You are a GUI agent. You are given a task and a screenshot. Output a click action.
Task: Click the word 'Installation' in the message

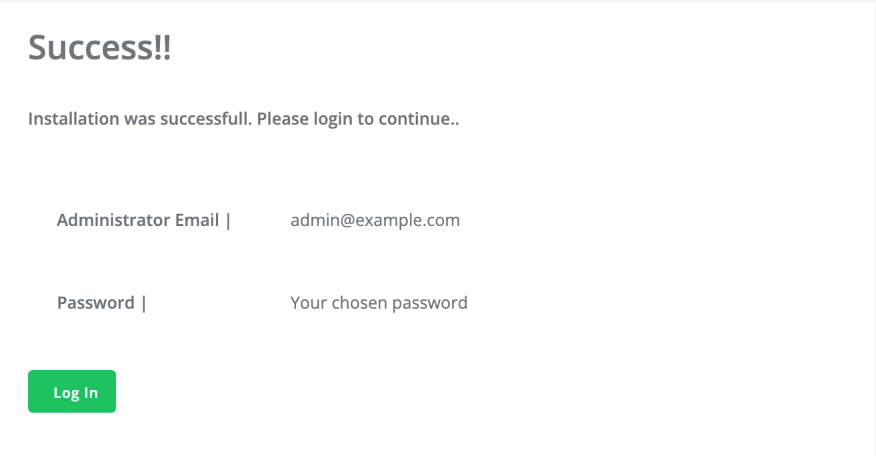tap(74, 118)
